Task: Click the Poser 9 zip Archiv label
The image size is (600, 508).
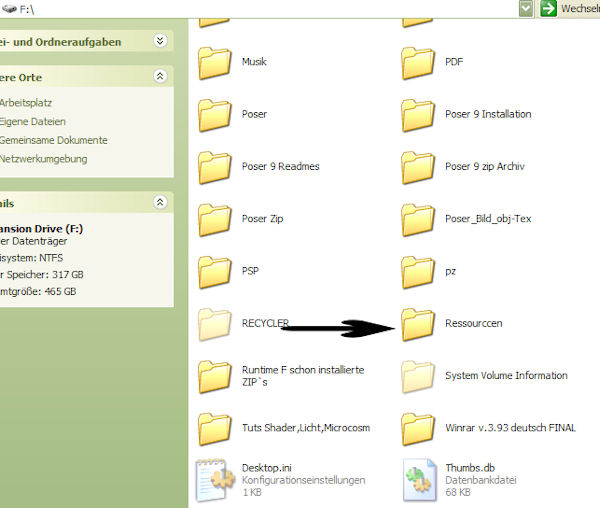Action: (485, 167)
